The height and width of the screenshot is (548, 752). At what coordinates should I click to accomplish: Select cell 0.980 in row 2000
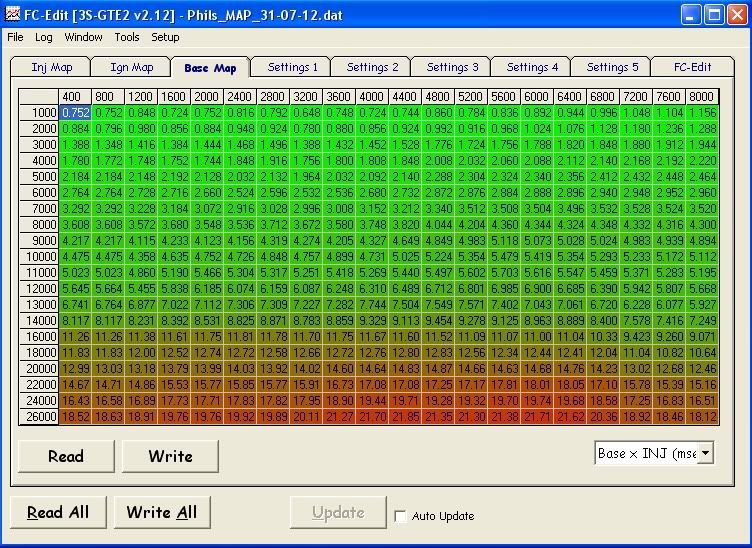click(141, 129)
